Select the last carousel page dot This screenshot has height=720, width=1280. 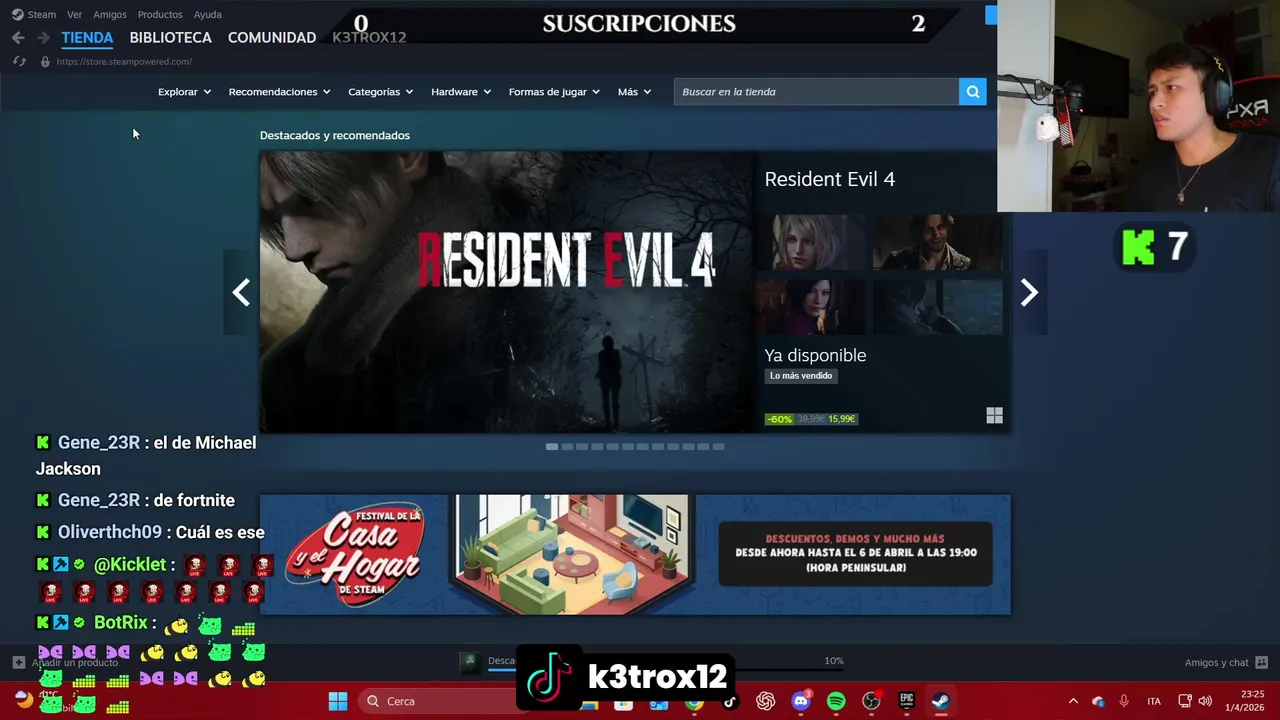pyautogui.click(x=718, y=447)
